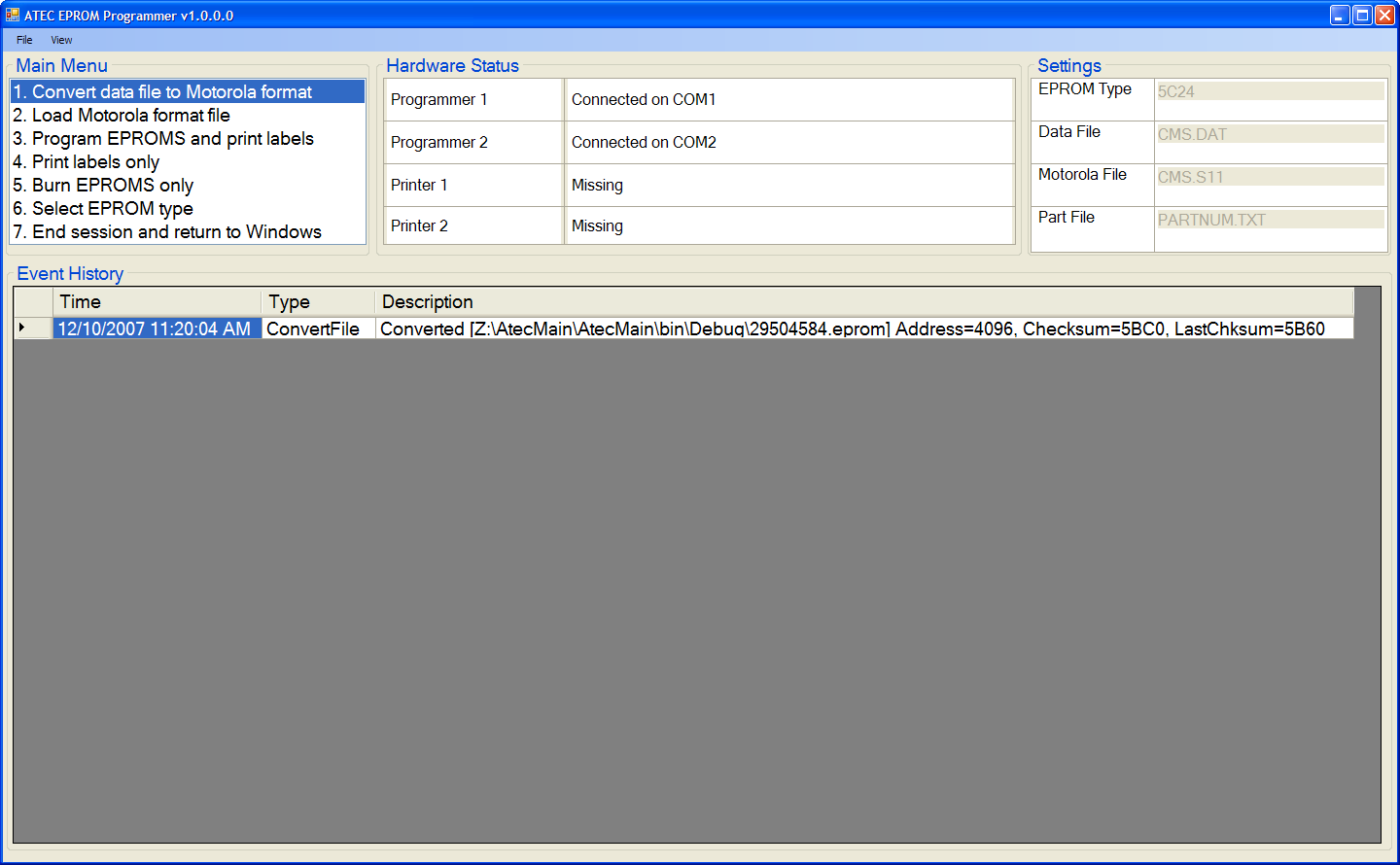Select the row header arrow of the event row
The height and width of the screenshot is (865, 1400).
click(x=33, y=329)
